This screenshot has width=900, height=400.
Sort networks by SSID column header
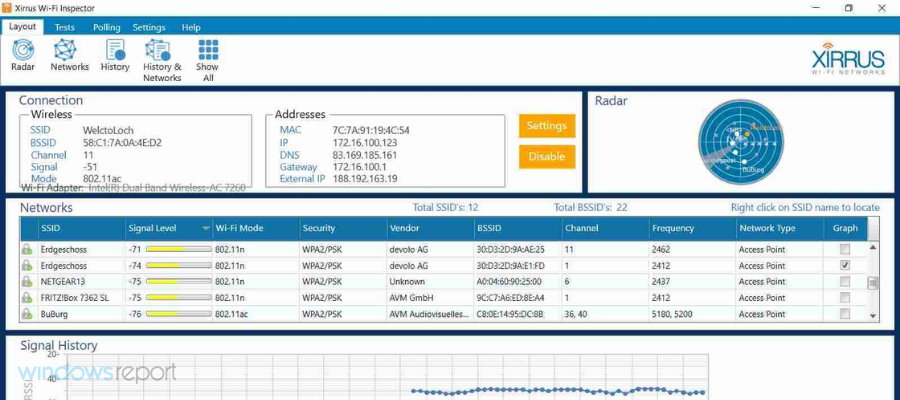click(82, 228)
